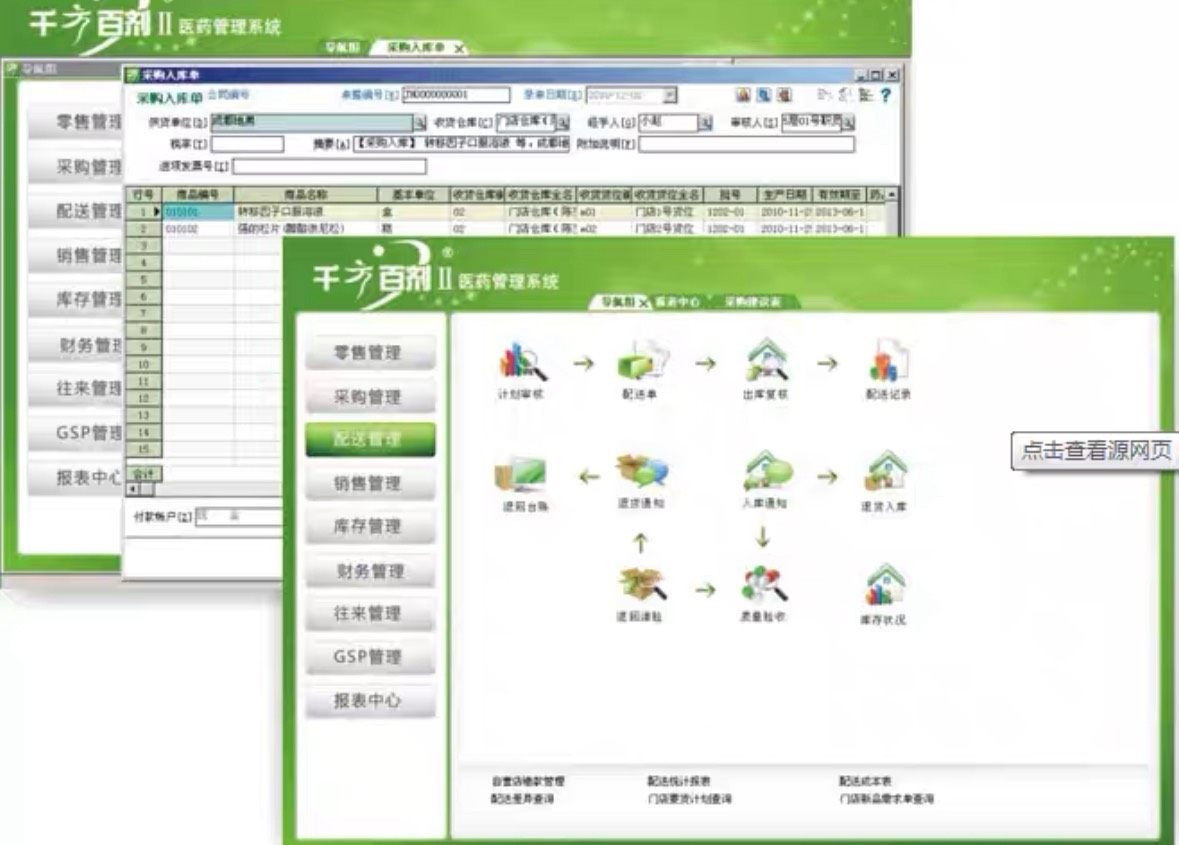The image size is (1179, 845).
Task: Open the 配送差异查询 link
Action: tap(522, 798)
